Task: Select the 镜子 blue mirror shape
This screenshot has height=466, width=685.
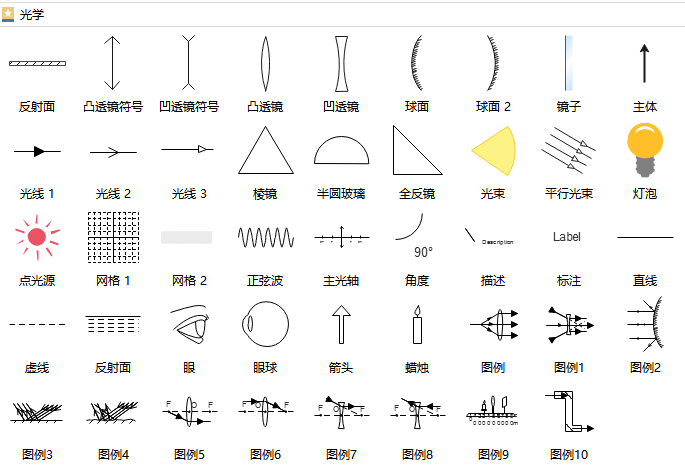Action: [568, 63]
